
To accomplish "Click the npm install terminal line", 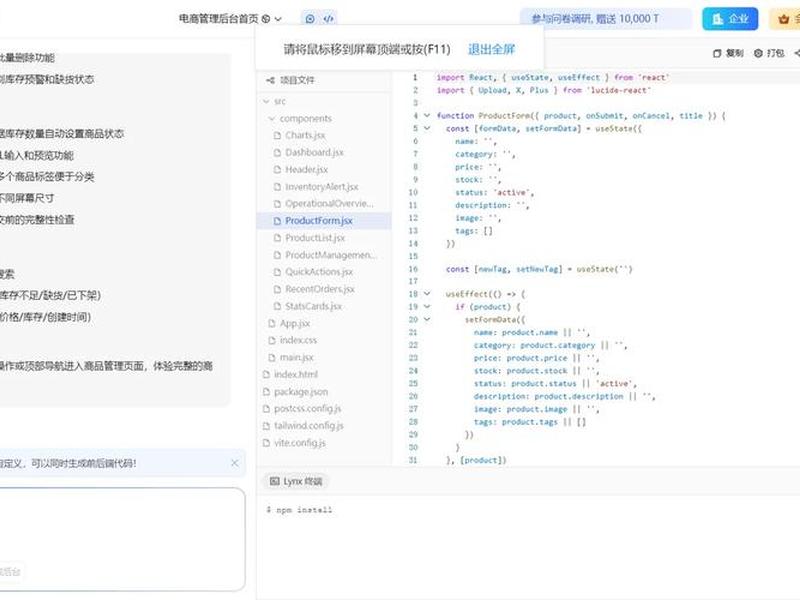I will click(x=299, y=510).
